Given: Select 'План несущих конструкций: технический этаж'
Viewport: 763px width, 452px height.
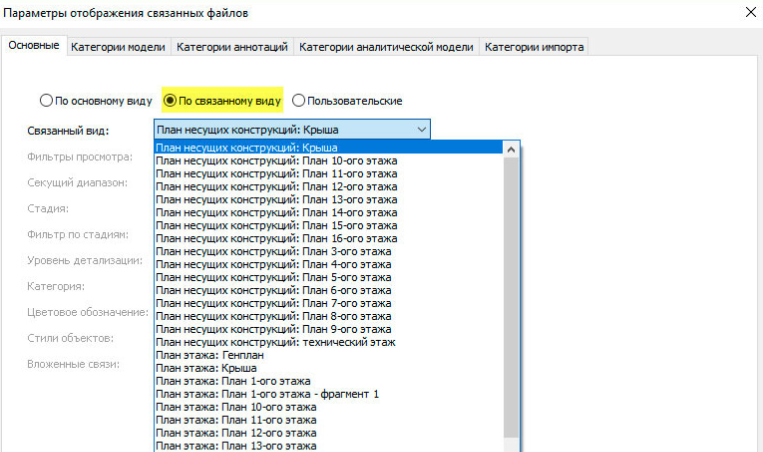Looking at the screenshot, I should coord(276,342).
